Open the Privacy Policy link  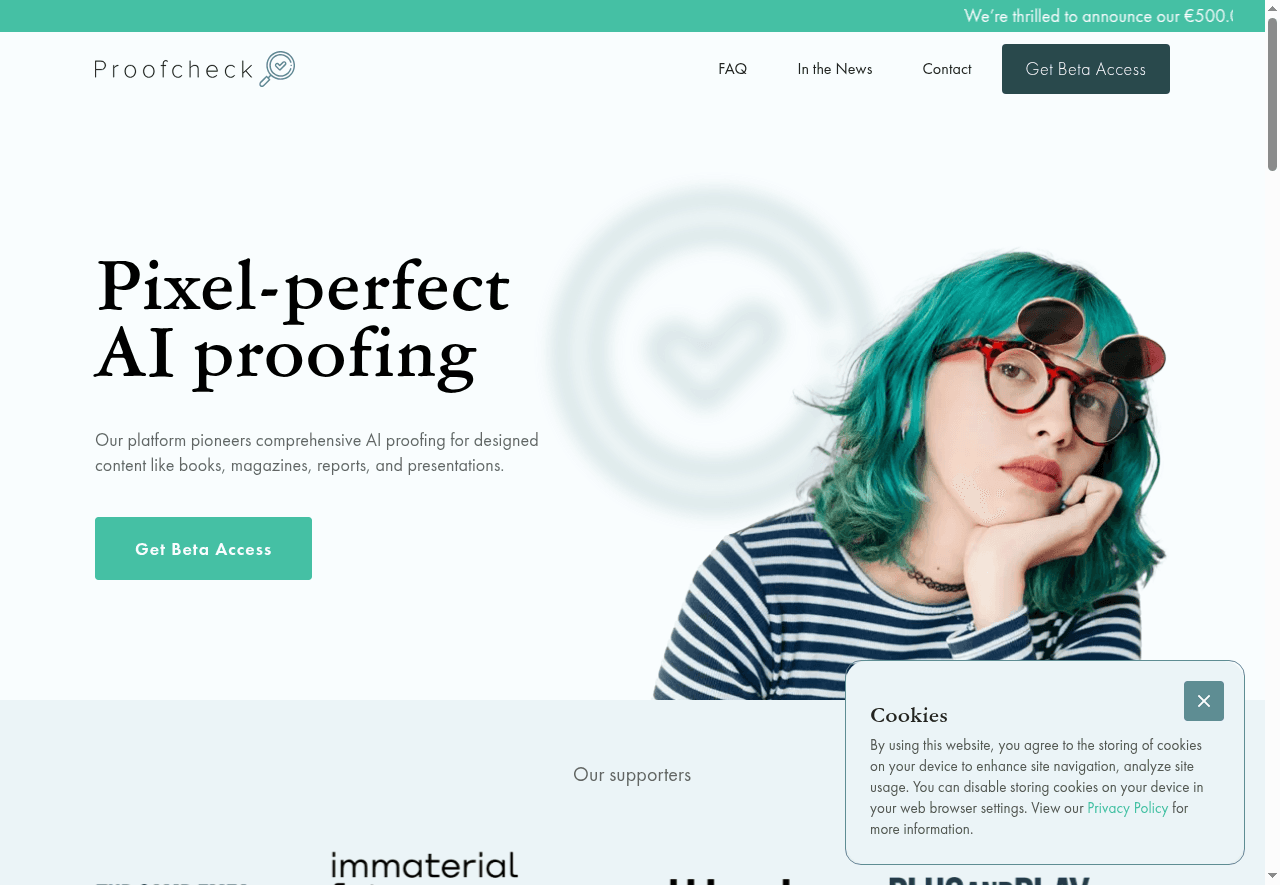click(1127, 808)
